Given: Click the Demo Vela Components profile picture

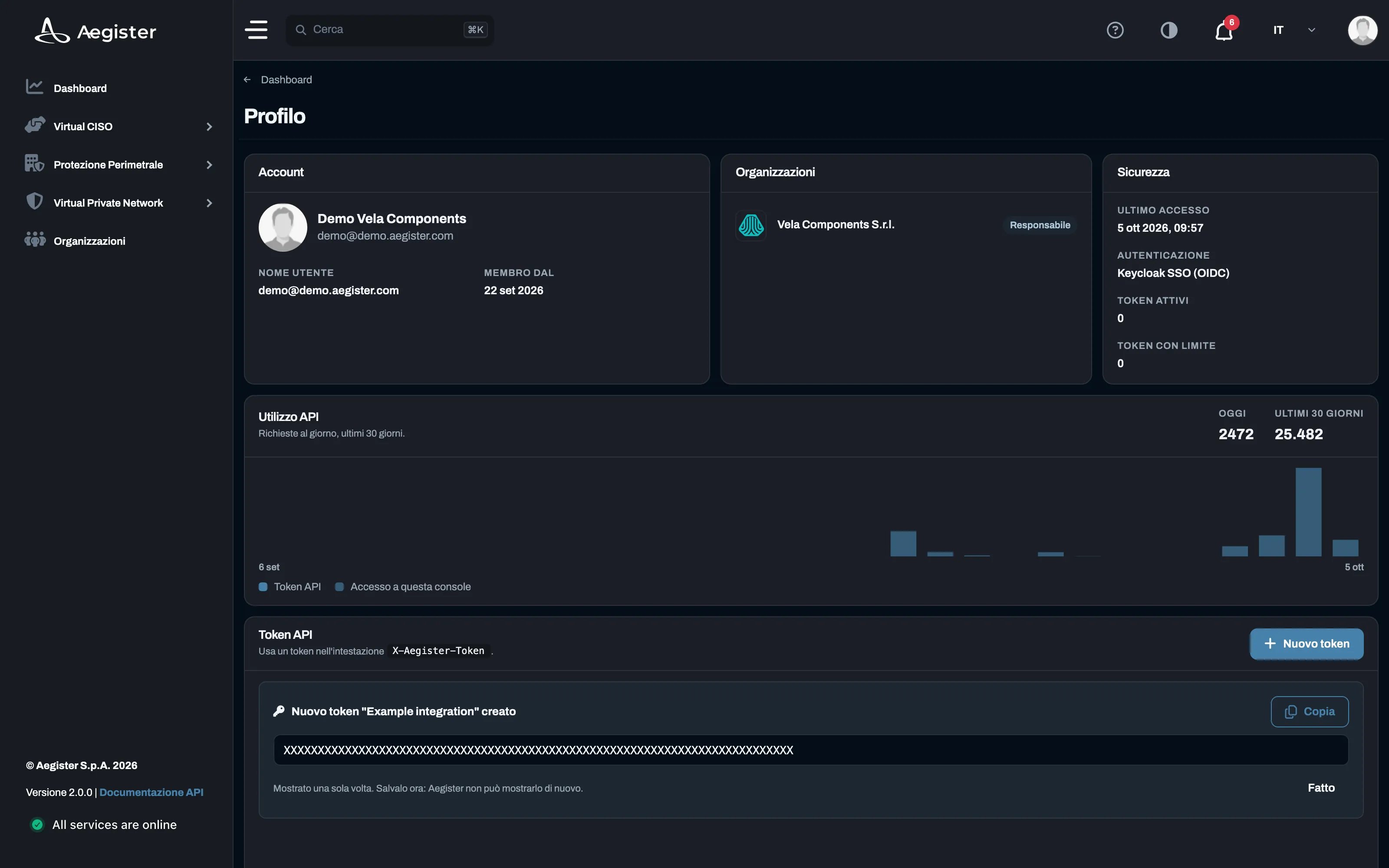Looking at the screenshot, I should [x=283, y=227].
